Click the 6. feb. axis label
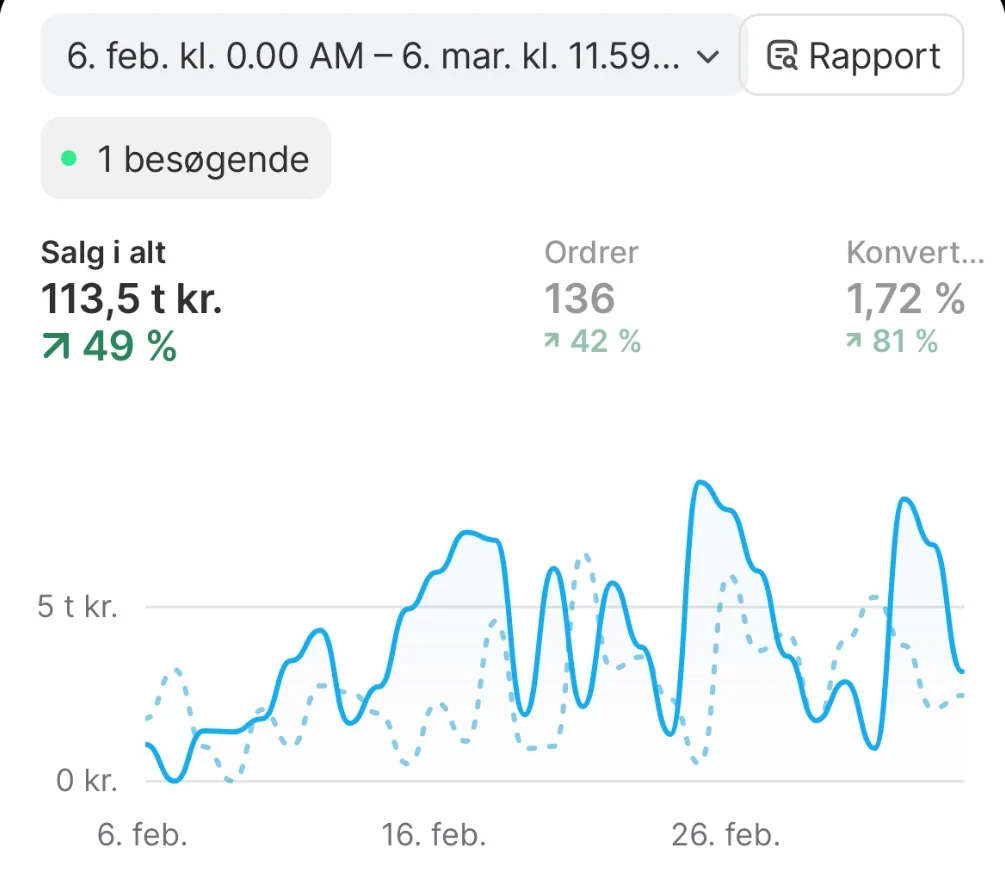Viewport: 1005px width, 870px height. [x=142, y=835]
